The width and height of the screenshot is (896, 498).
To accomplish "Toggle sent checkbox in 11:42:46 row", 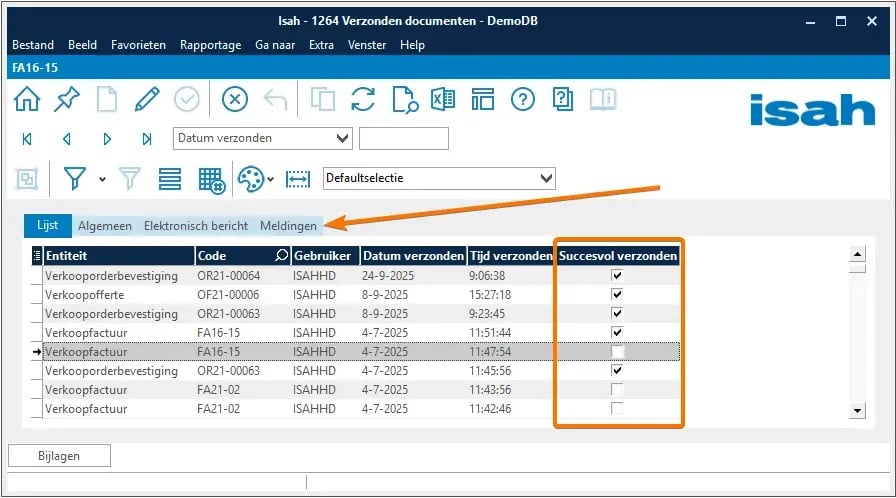I will 617,408.
